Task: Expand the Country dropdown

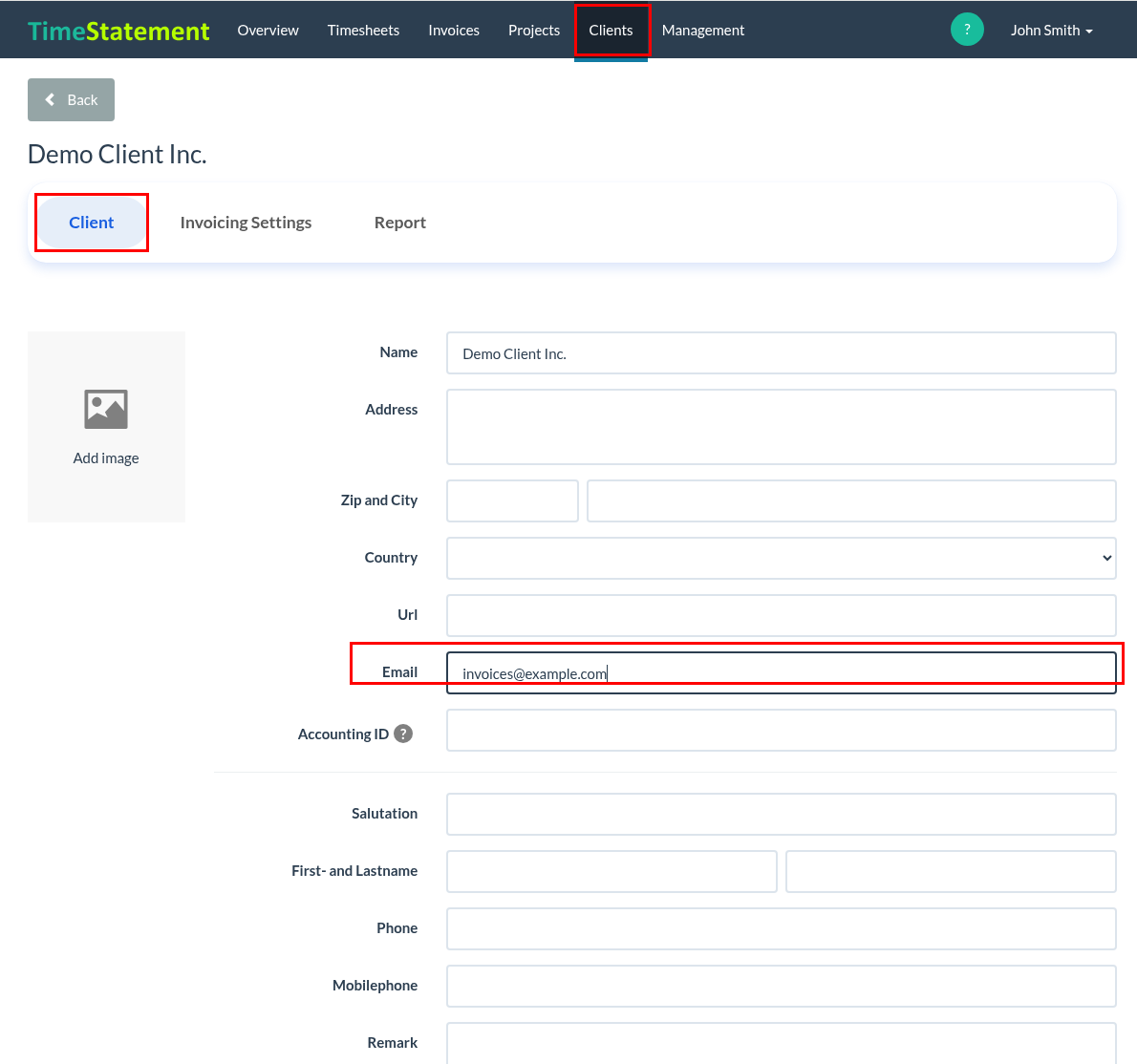Action: point(781,558)
